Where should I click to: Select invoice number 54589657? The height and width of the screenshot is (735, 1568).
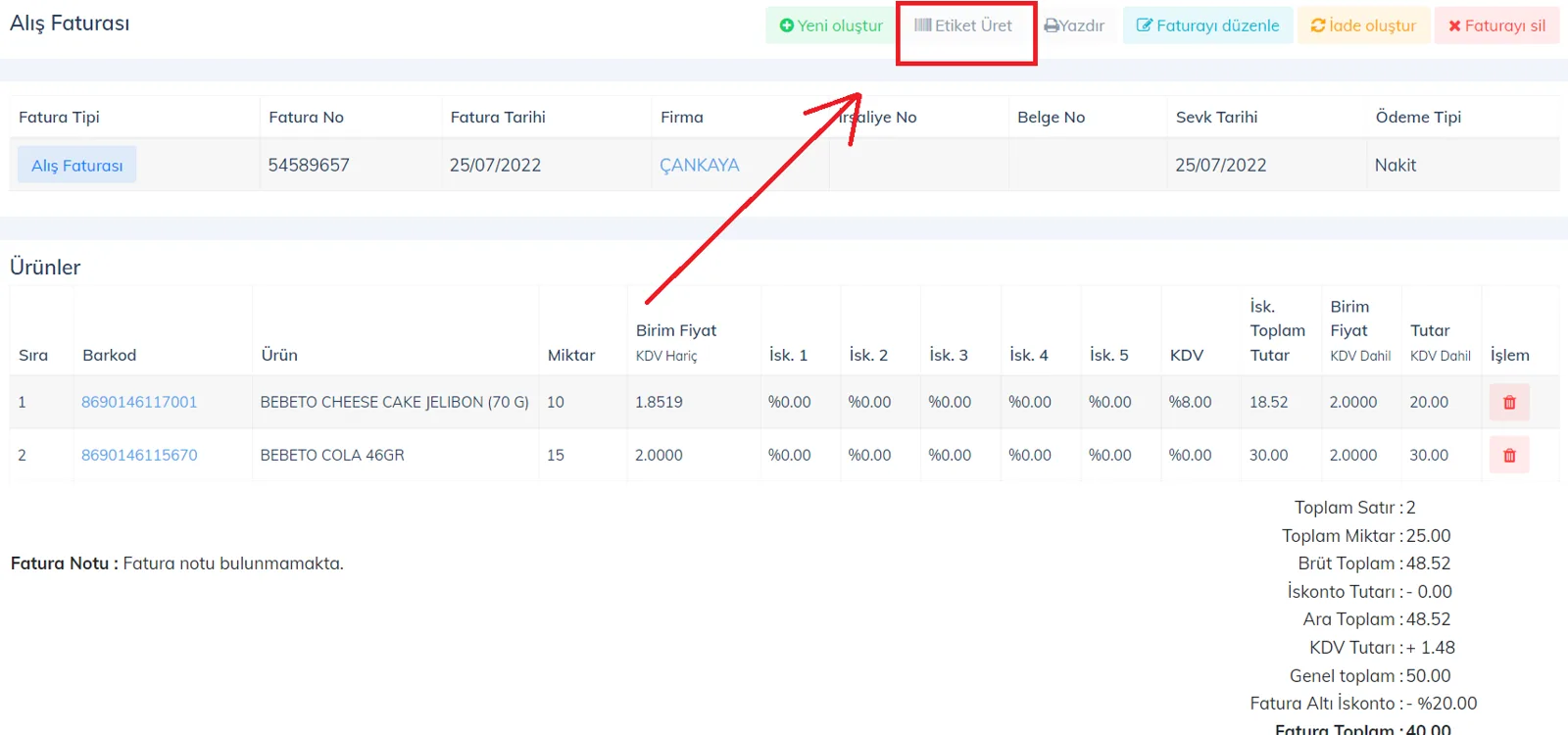(x=309, y=165)
